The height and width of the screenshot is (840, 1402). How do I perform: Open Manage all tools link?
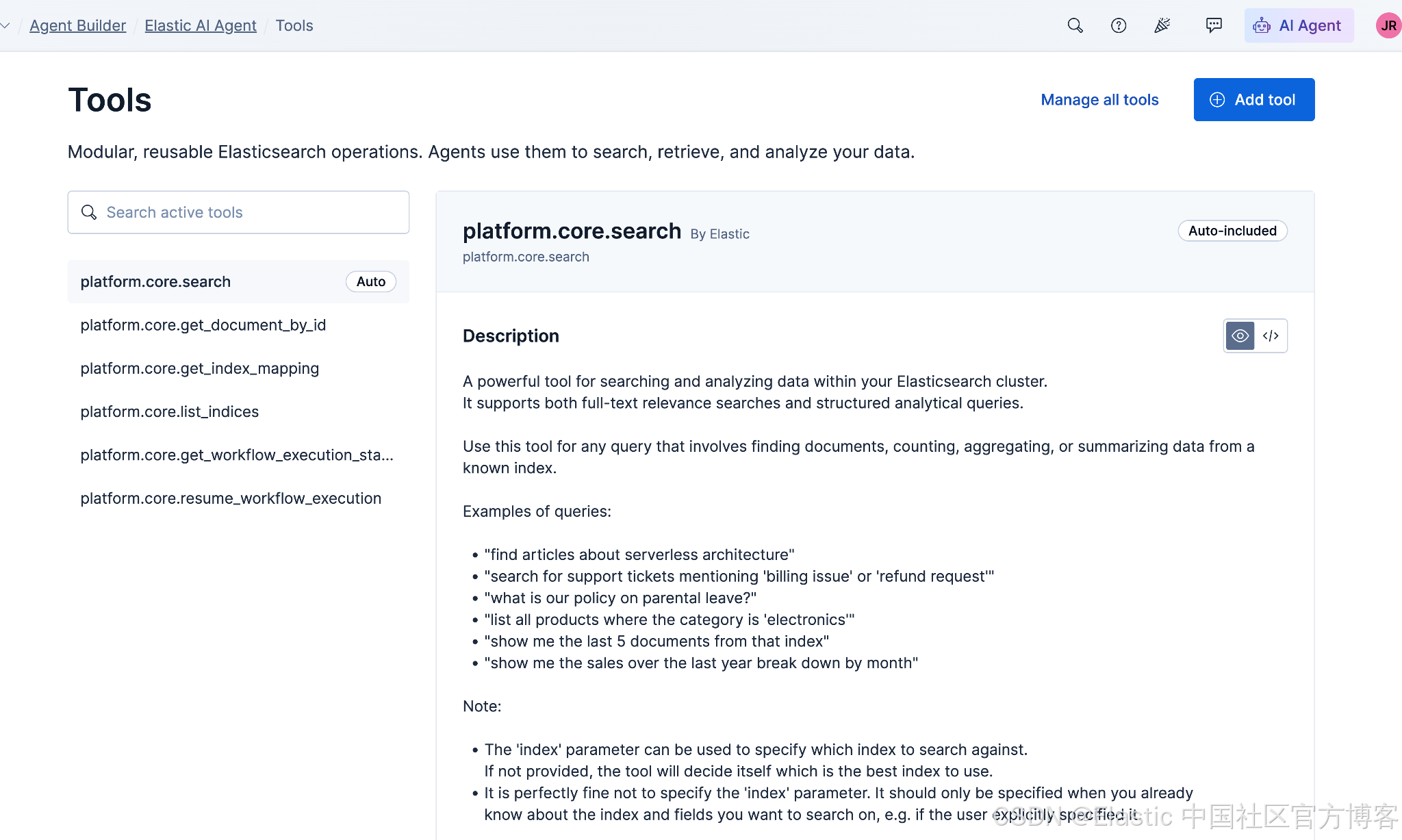tap(1099, 99)
